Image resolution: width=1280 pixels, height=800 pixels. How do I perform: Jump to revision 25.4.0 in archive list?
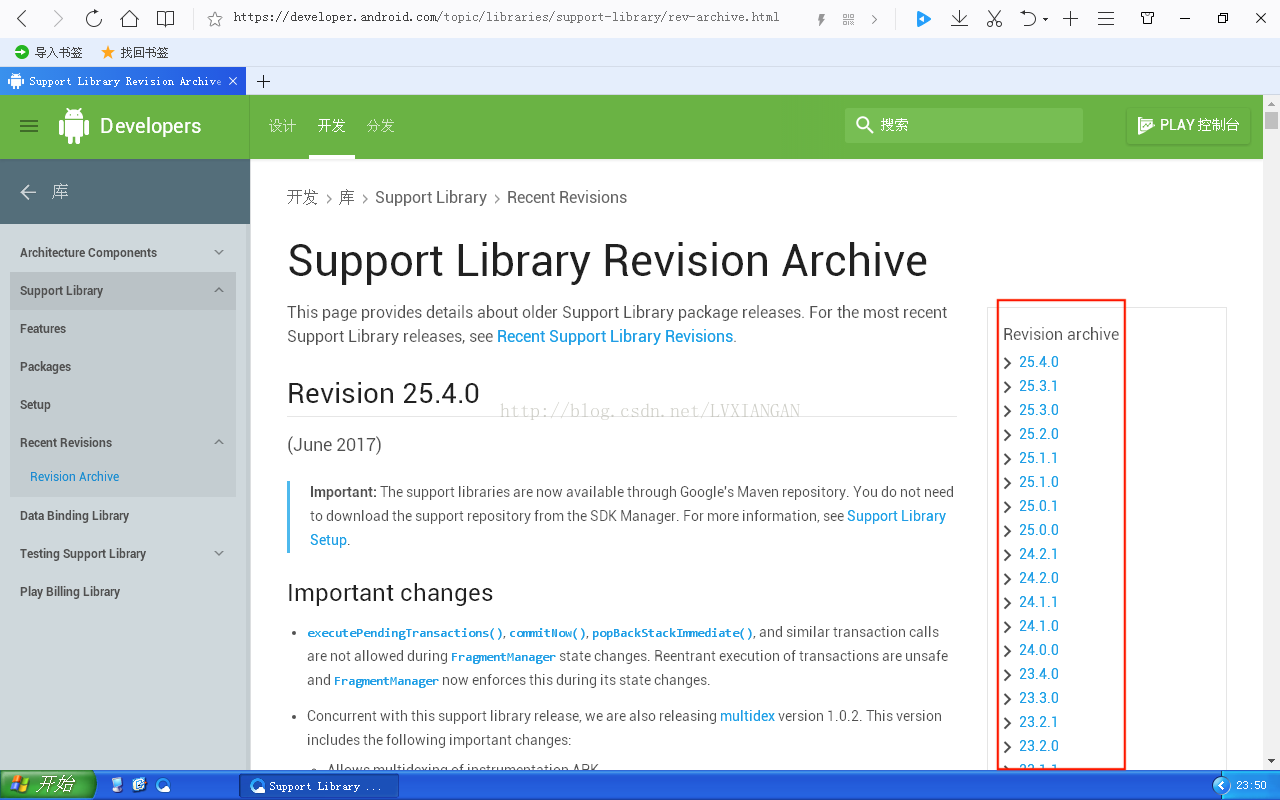point(1038,362)
